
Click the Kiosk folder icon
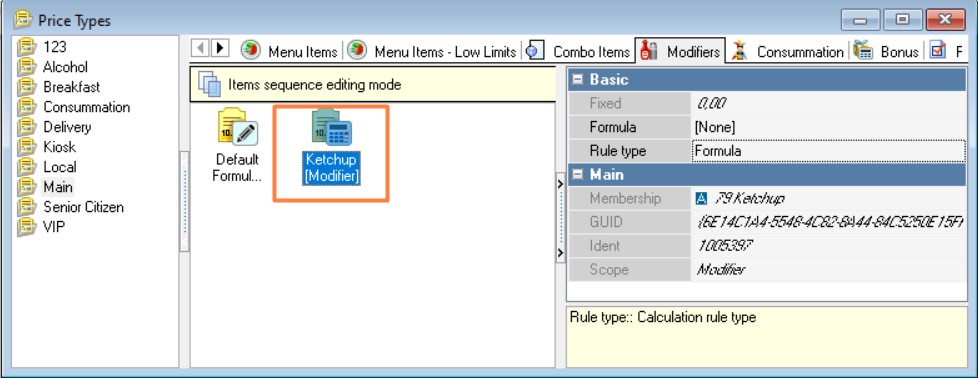click(x=27, y=147)
